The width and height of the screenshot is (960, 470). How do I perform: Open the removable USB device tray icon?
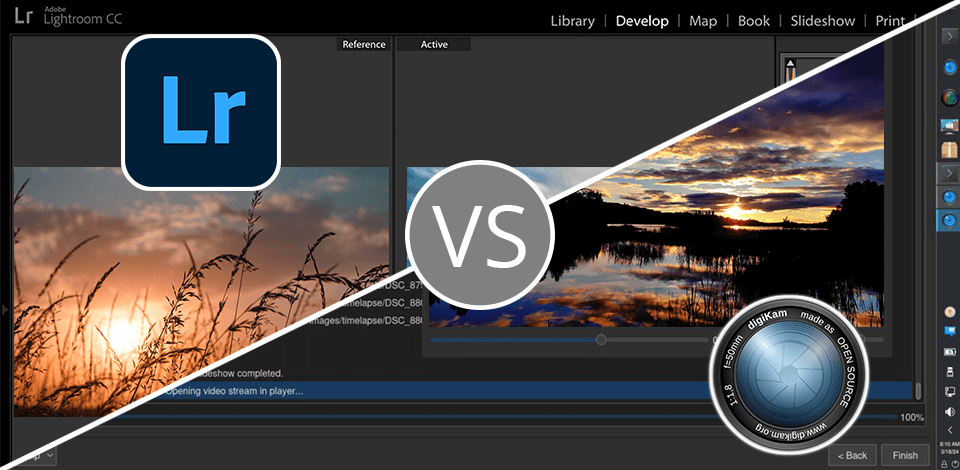950,371
